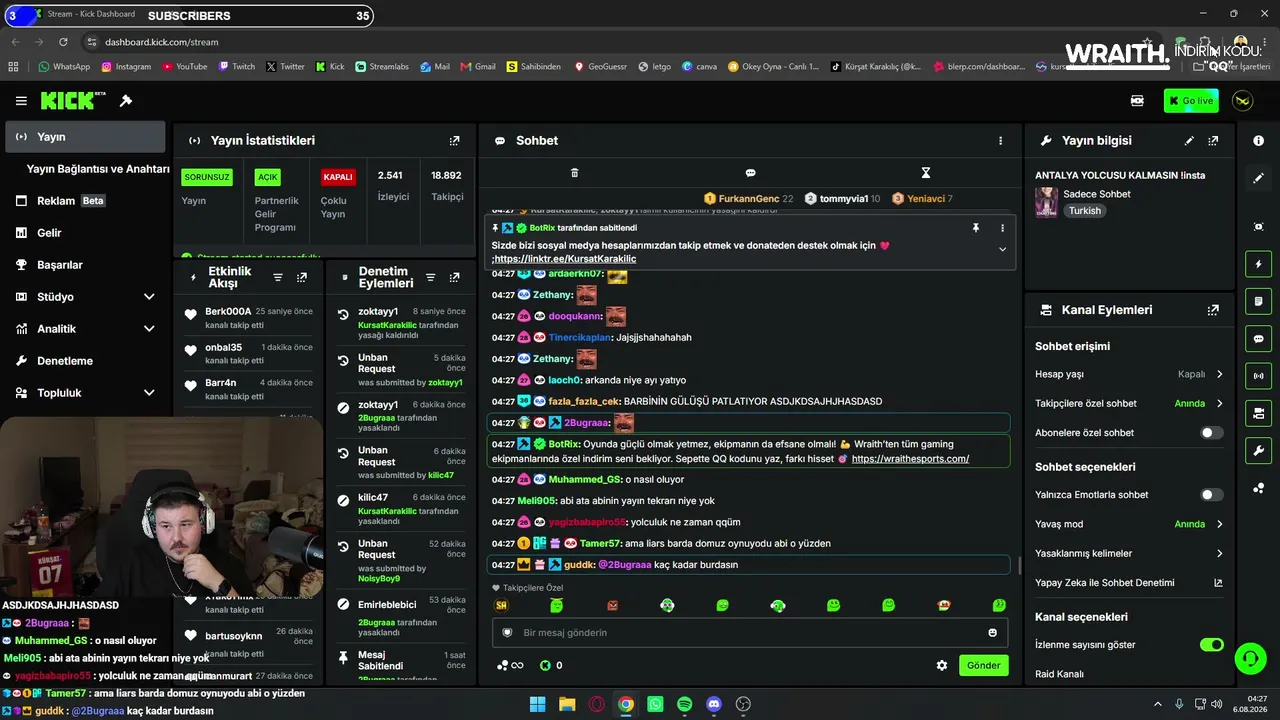1280x720 pixels.
Task: Open the linktr.ee/KursatKarakilic link
Action: [565, 259]
